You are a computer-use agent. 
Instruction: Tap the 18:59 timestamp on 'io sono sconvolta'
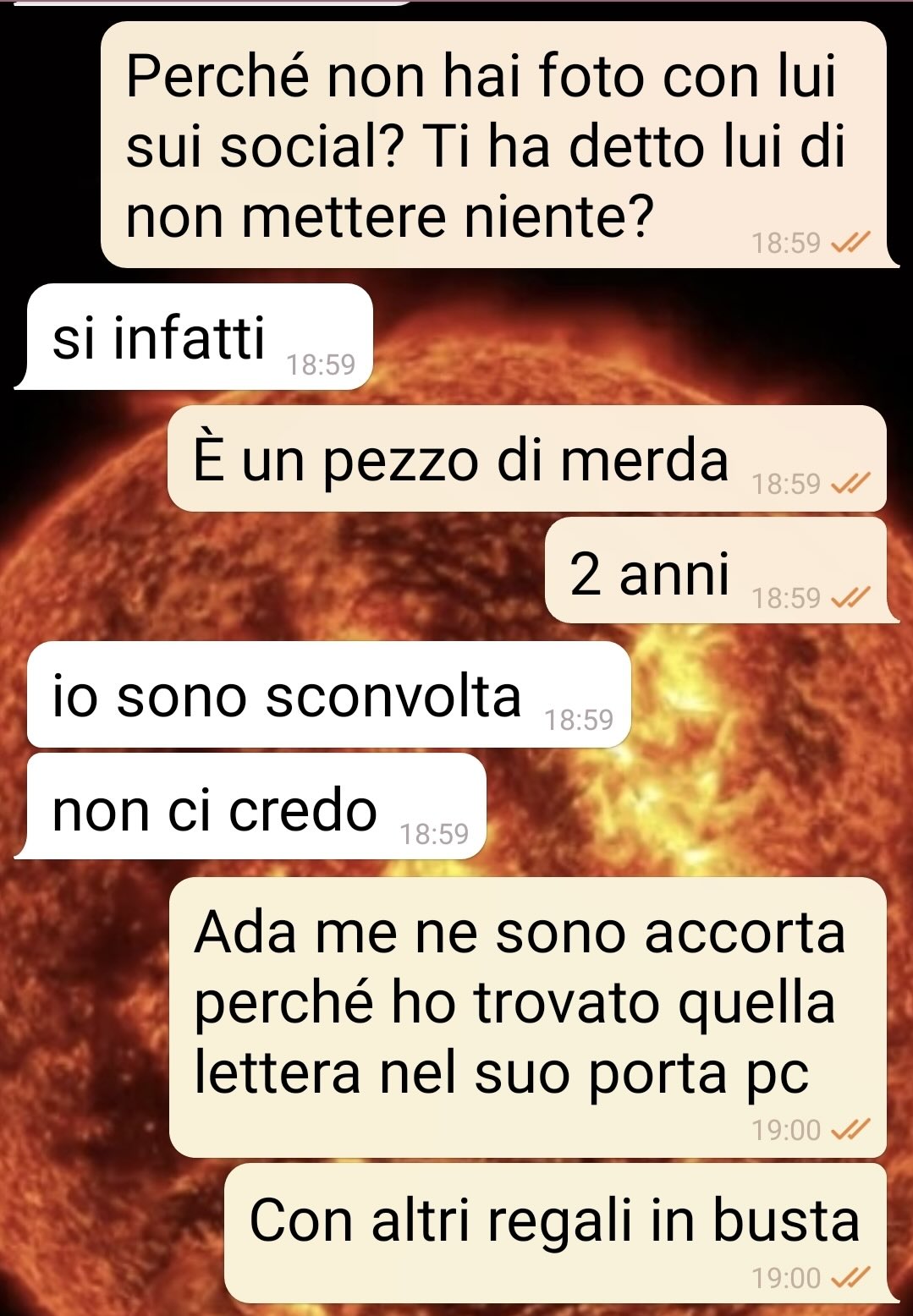point(579,720)
